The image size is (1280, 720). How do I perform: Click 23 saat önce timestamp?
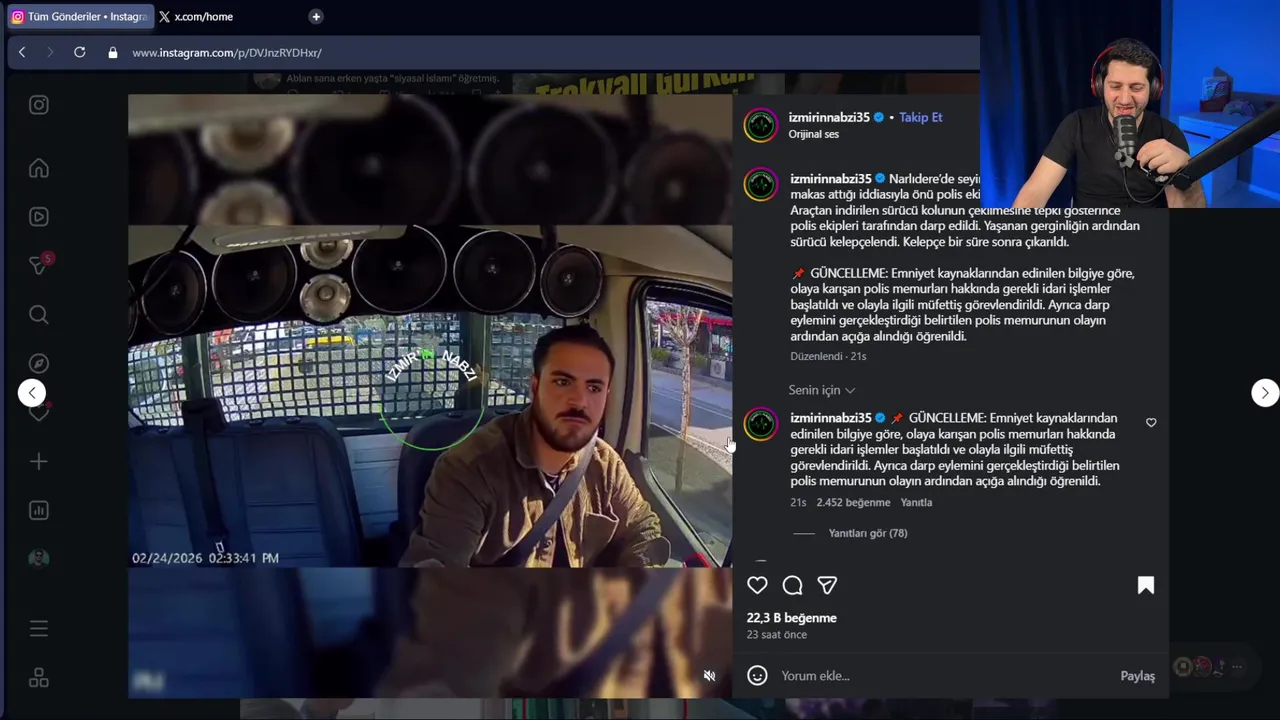[x=777, y=635]
